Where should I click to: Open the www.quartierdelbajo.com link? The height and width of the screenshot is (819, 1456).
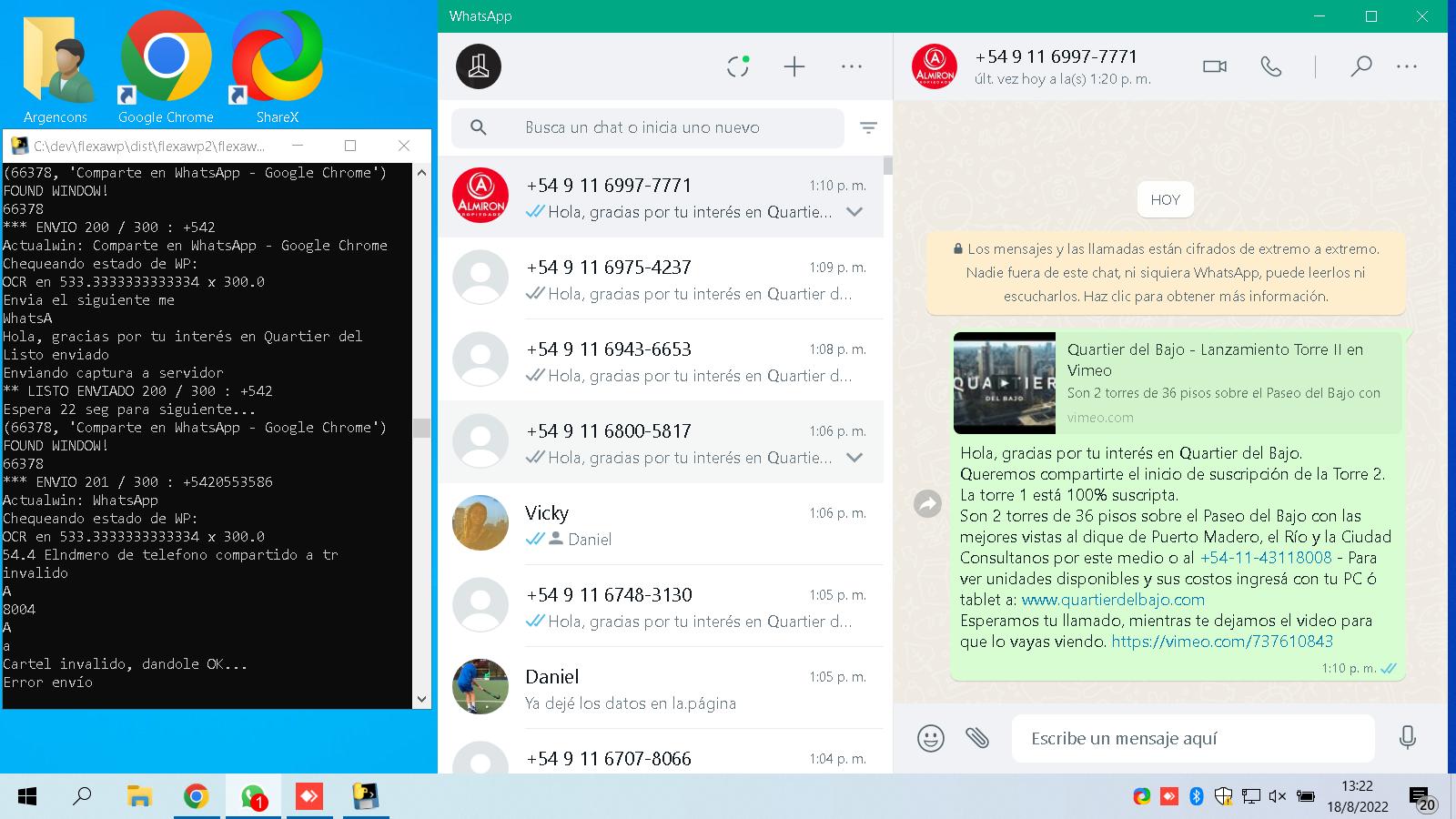pyautogui.click(x=1113, y=600)
